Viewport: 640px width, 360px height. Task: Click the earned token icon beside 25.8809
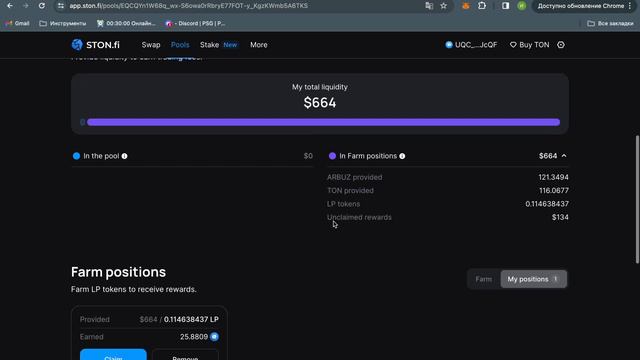coord(214,337)
